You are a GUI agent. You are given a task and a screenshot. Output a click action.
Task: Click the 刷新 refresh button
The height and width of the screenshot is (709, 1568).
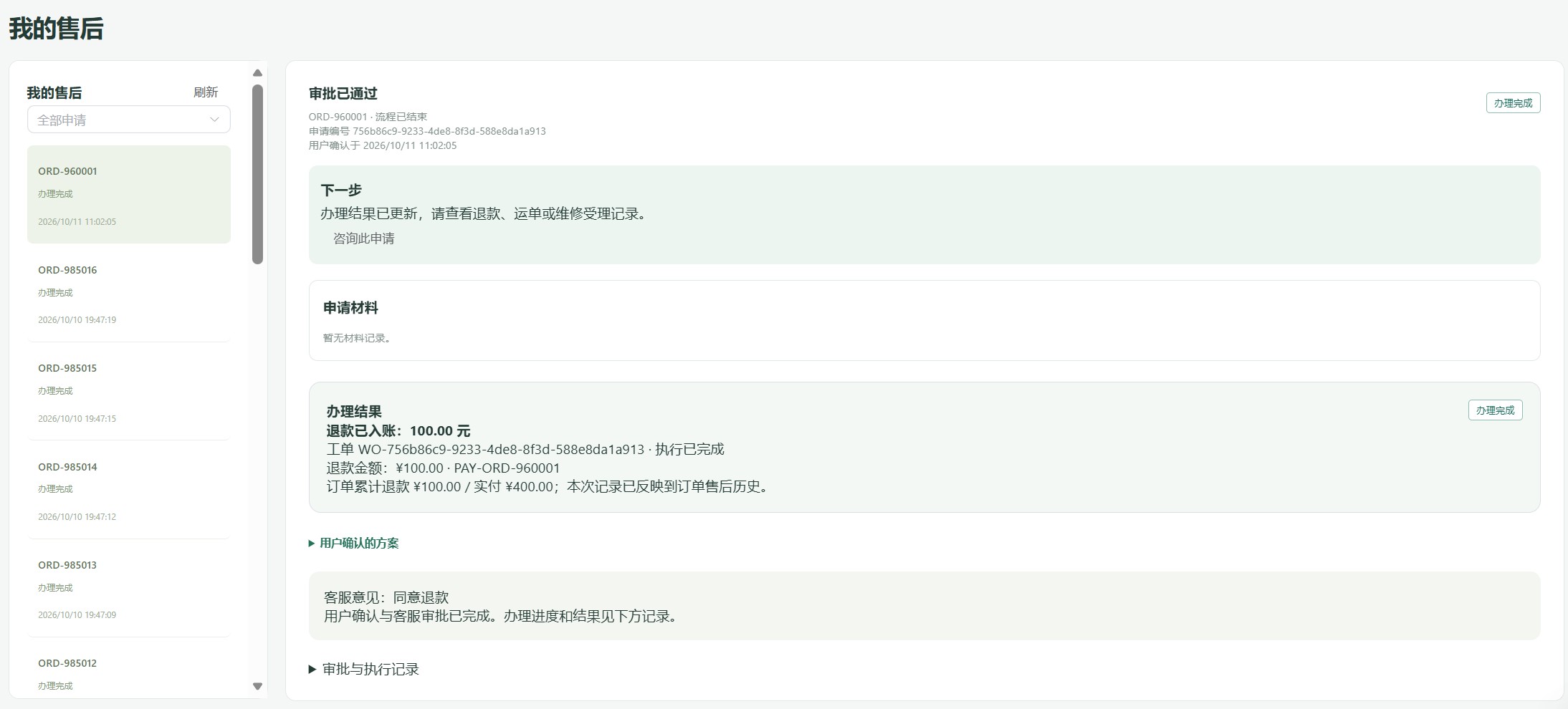206,92
